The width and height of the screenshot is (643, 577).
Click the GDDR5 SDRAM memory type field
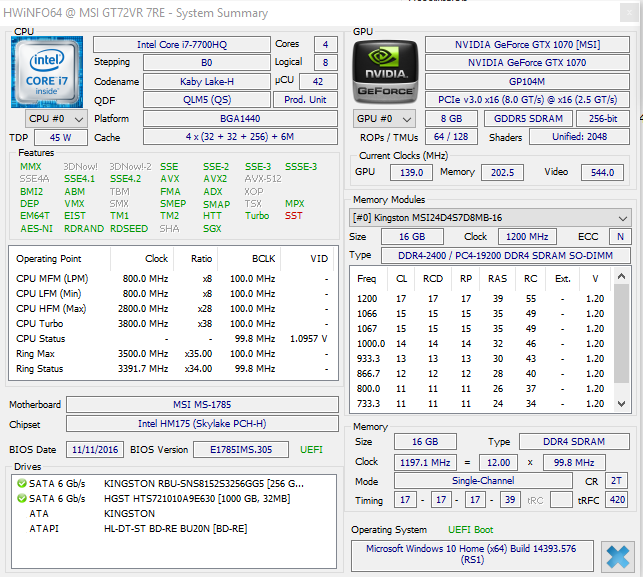528,119
